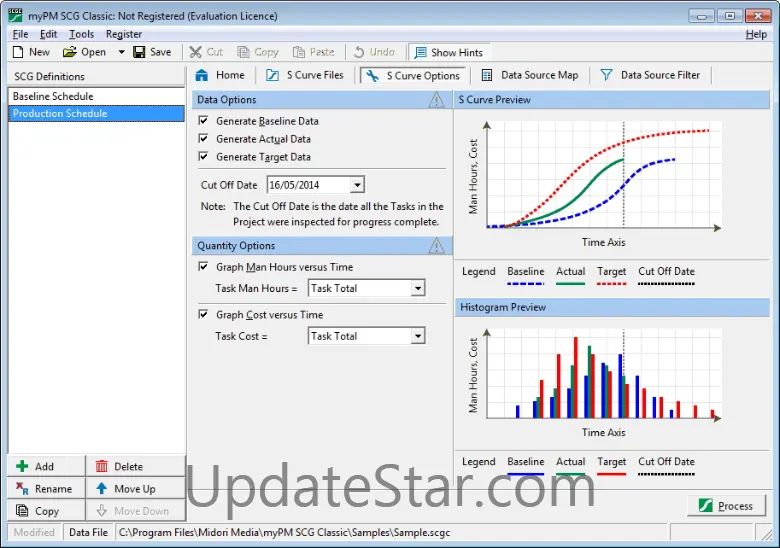Expand the Task Cost combo box
Screen dimensions: 780x548
pyautogui.click(x=418, y=336)
